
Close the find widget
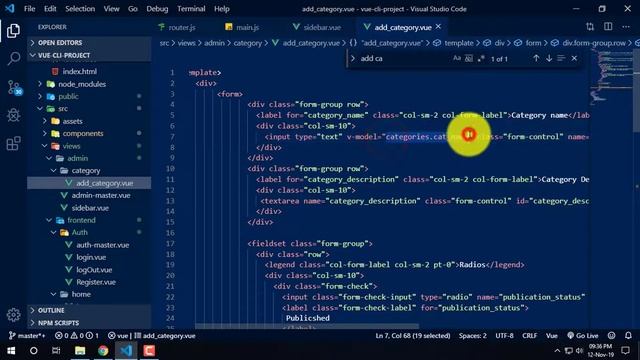(x=574, y=58)
